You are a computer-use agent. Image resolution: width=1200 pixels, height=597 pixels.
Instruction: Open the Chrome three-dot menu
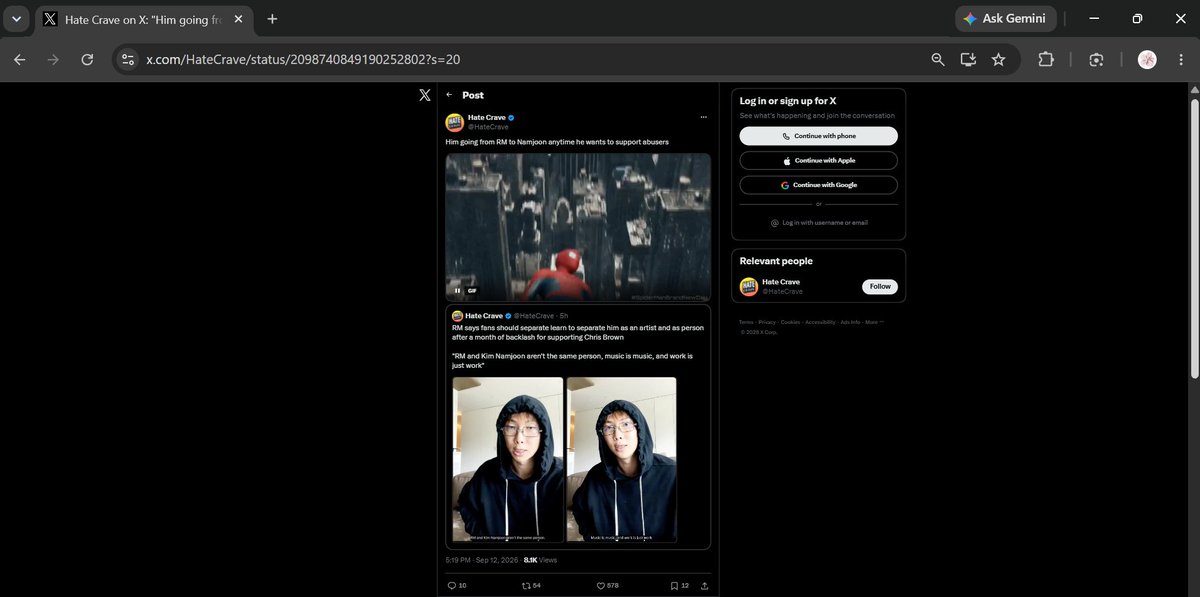[1180, 60]
